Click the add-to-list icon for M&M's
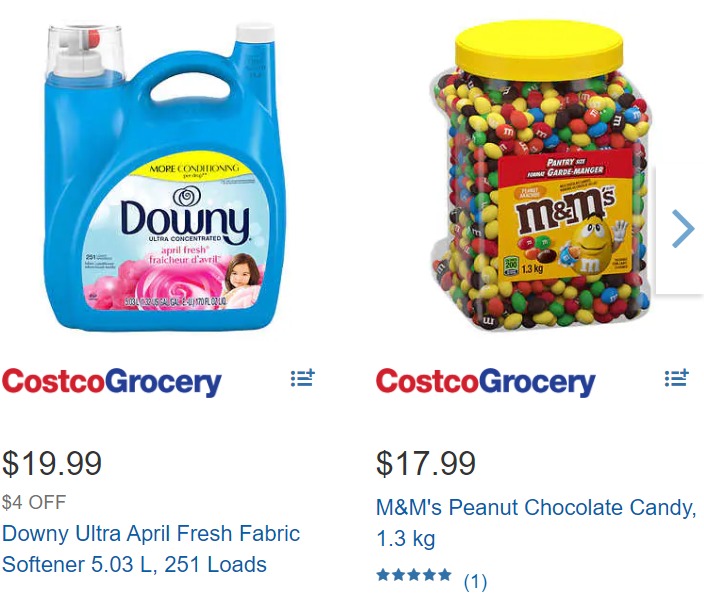The image size is (704, 593). [676, 378]
